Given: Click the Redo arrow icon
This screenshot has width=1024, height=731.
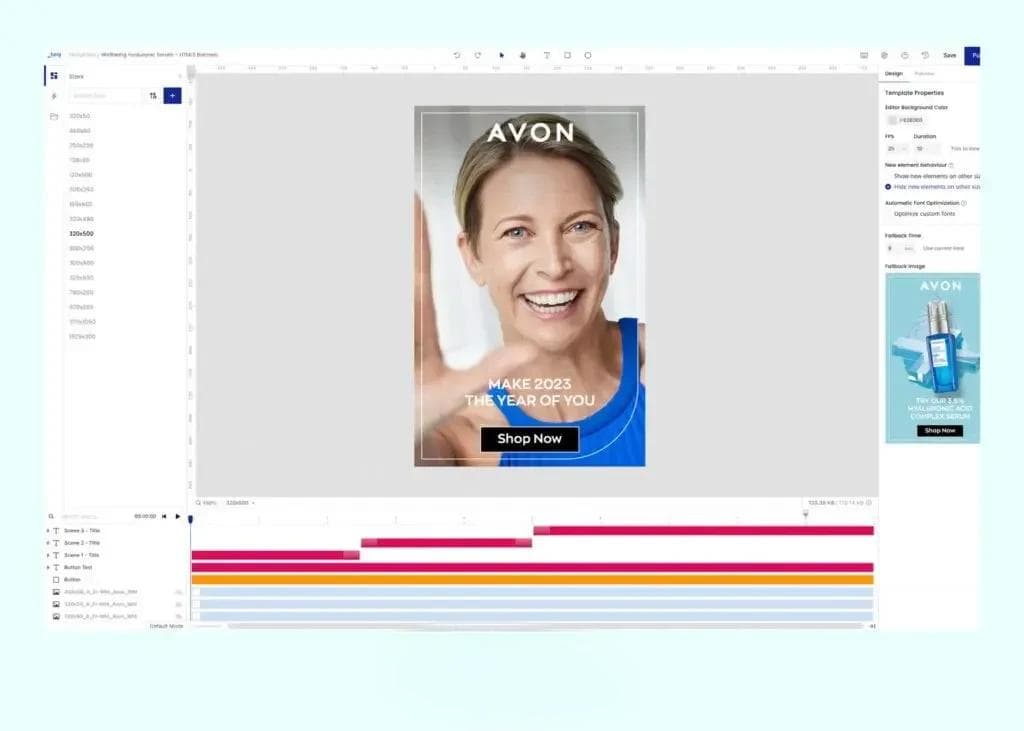Looking at the screenshot, I should (478, 56).
